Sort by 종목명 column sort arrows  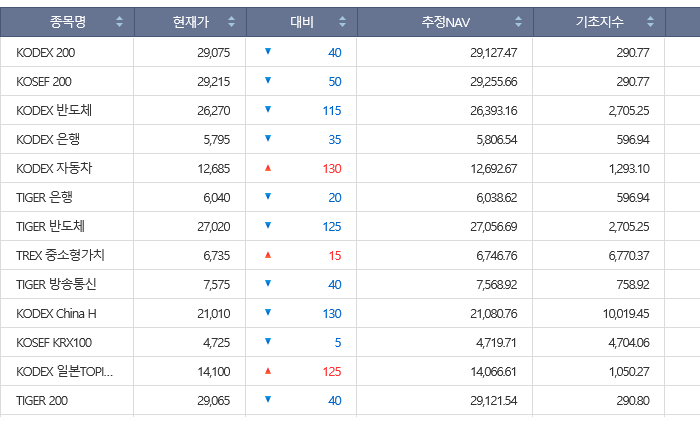click(120, 22)
